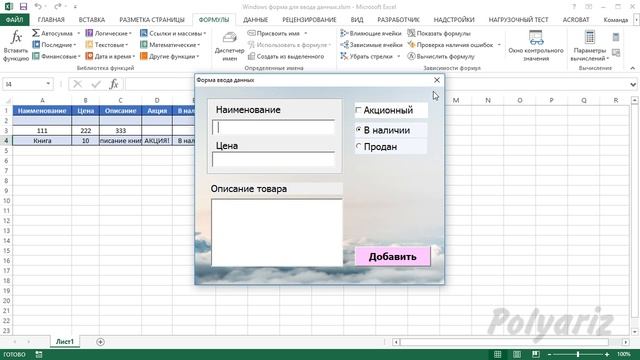Switch to the ДАННЫЕ tab
Viewport: 640px width, 360px height.
coord(256,20)
